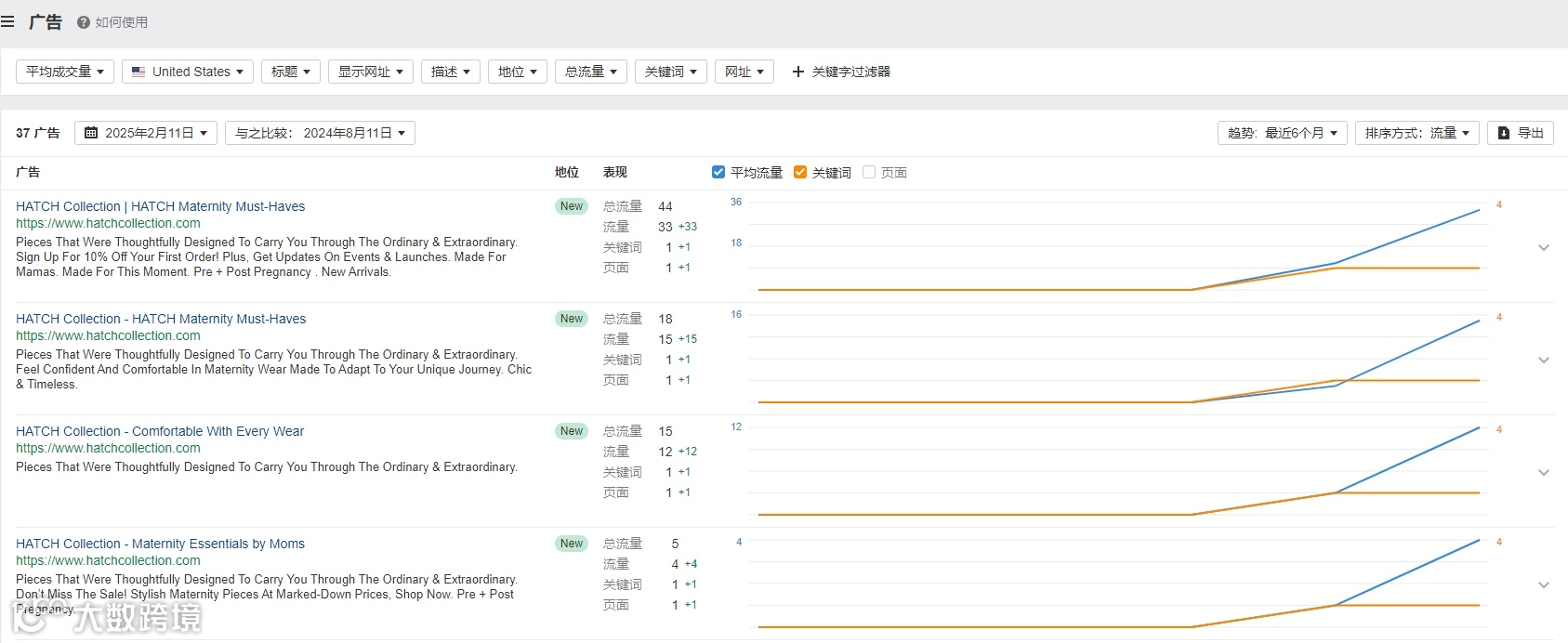Click the Maternity Essentials by Moms link
The image size is (1568, 643).
(160, 544)
